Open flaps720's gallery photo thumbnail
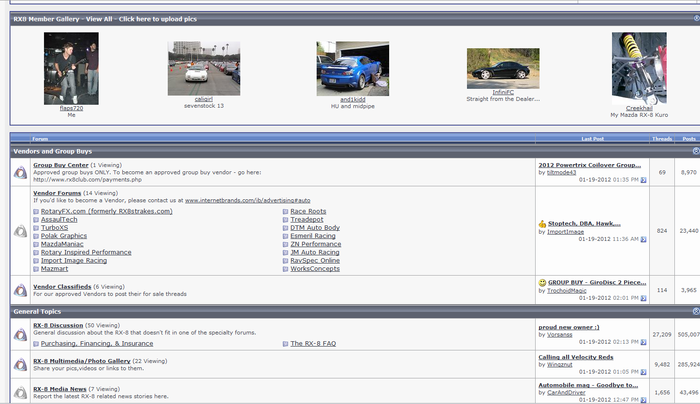Viewport: 700px width, 404px height. coord(71,68)
